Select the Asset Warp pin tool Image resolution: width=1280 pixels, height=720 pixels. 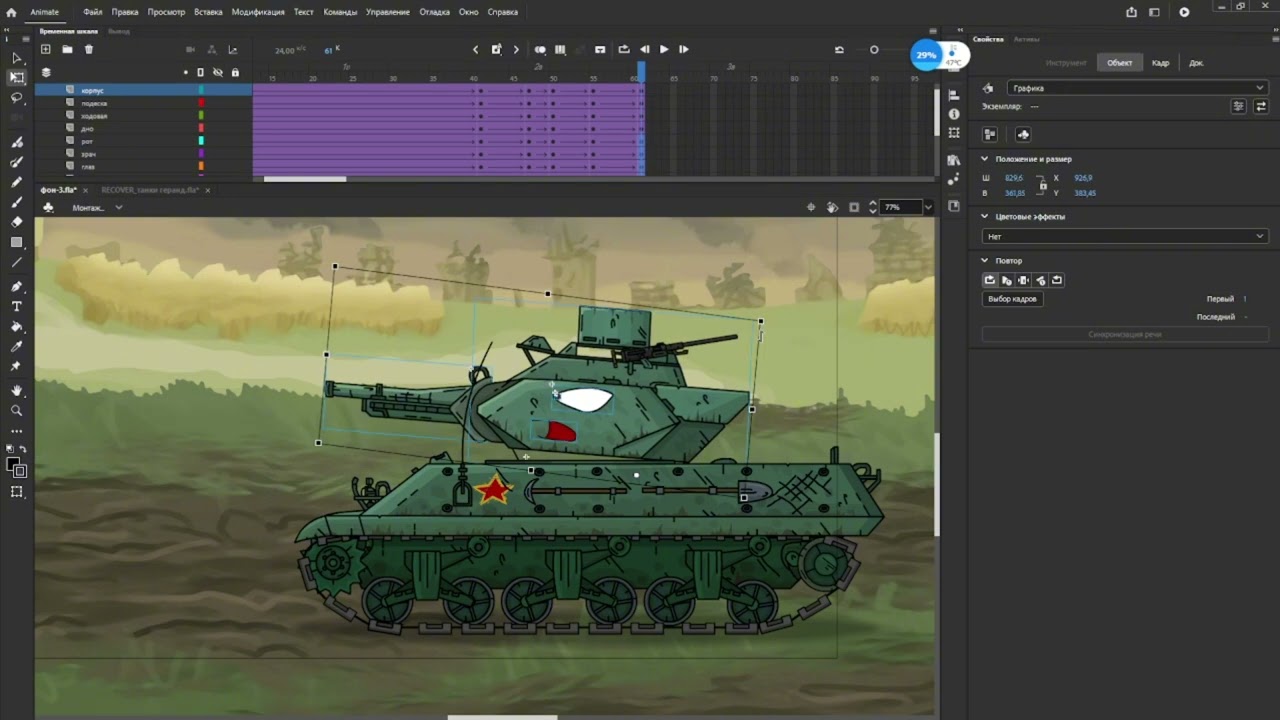pyautogui.click(x=17, y=366)
